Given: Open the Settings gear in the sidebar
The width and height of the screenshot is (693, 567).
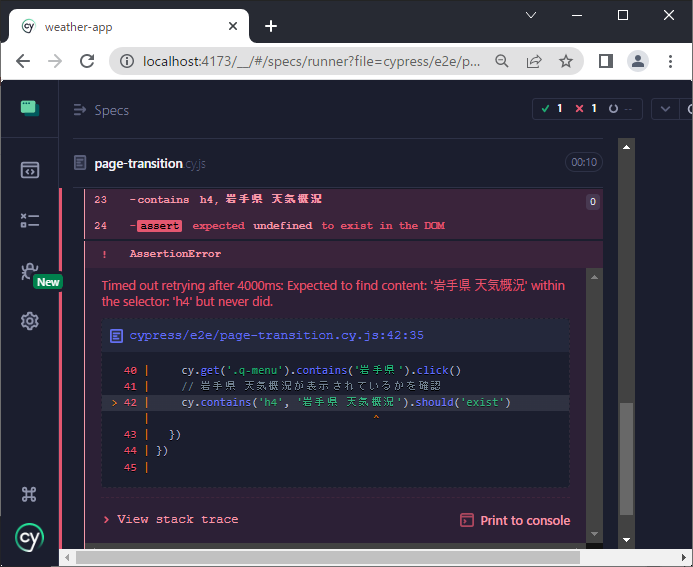Looking at the screenshot, I should [29, 321].
